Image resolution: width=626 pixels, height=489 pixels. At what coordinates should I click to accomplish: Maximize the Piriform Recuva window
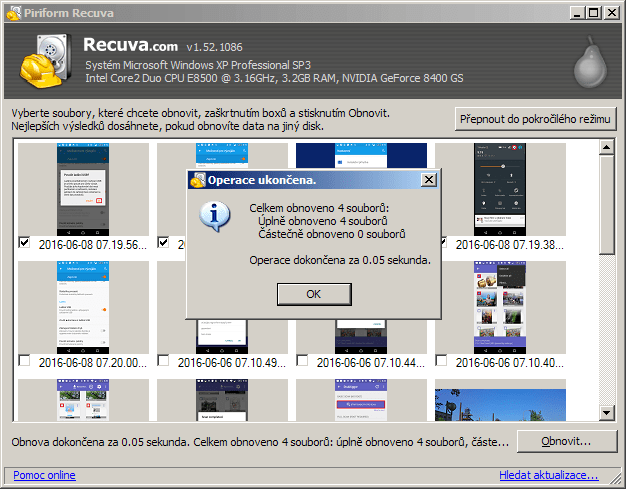pyautogui.click(x=593, y=13)
